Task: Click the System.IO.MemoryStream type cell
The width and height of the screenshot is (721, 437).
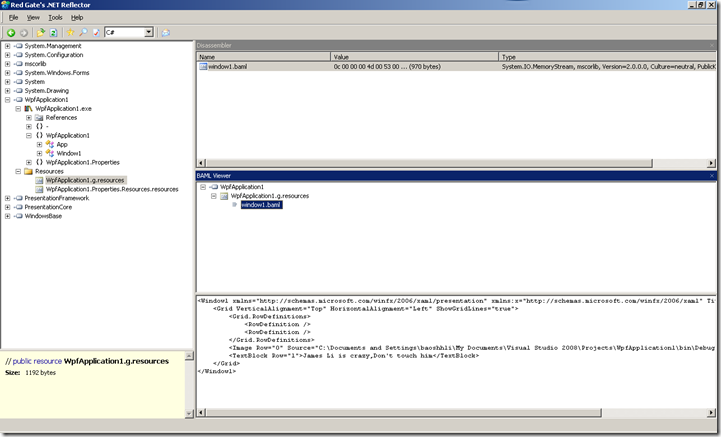Action: pos(608,67)
